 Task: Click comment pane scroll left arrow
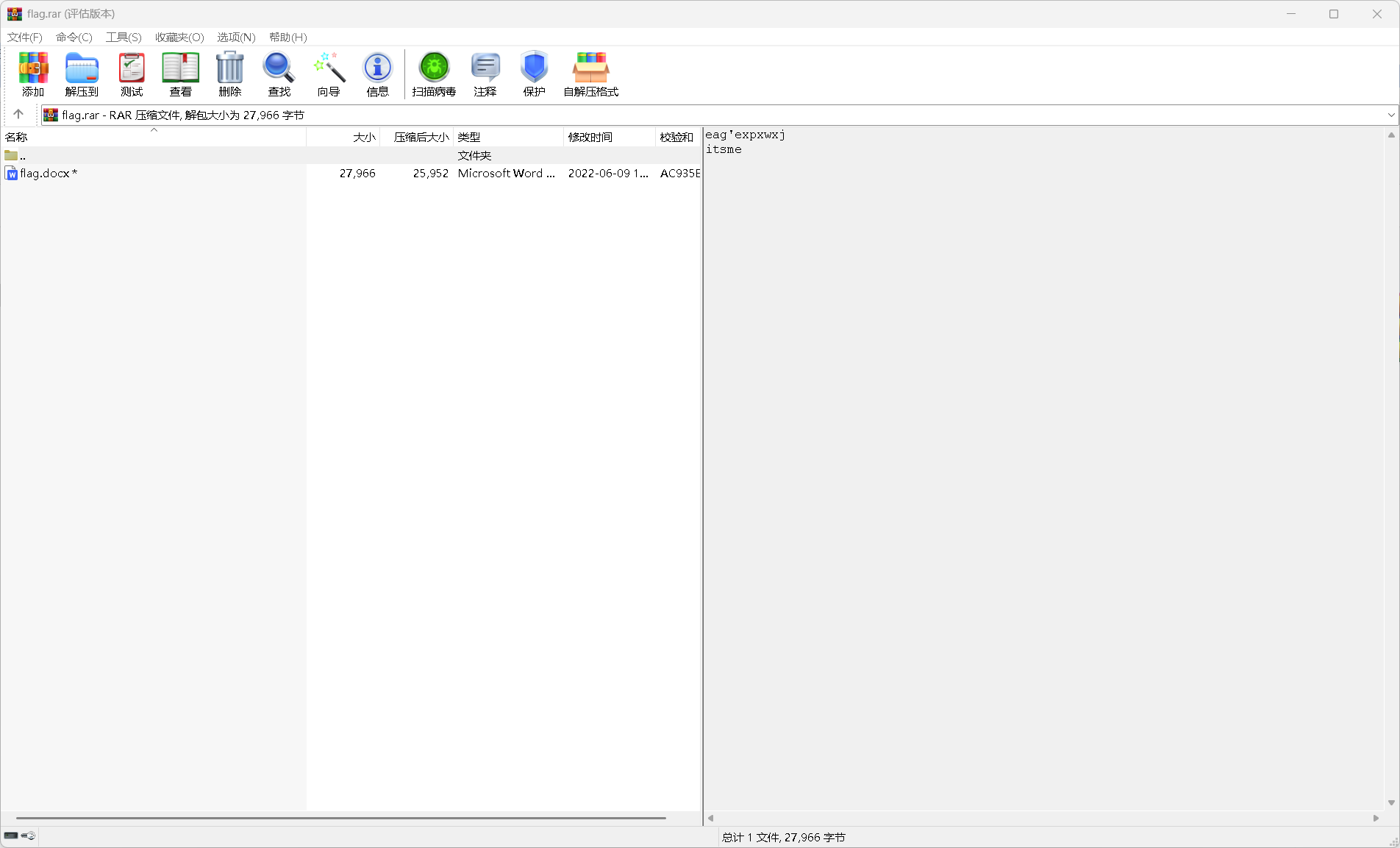(x=710, y=818)
